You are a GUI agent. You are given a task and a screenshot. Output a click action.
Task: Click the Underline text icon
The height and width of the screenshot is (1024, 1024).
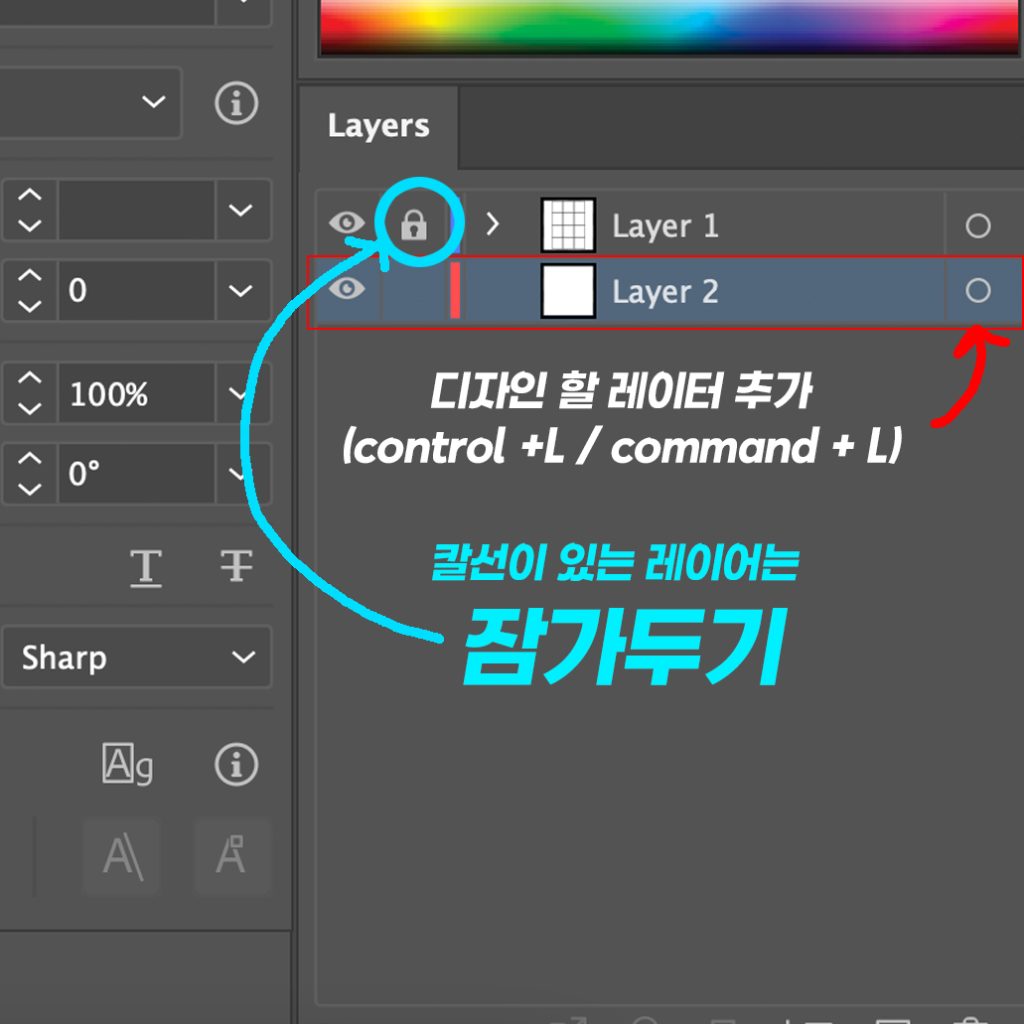pyautogui.click(x=146, y=568)
